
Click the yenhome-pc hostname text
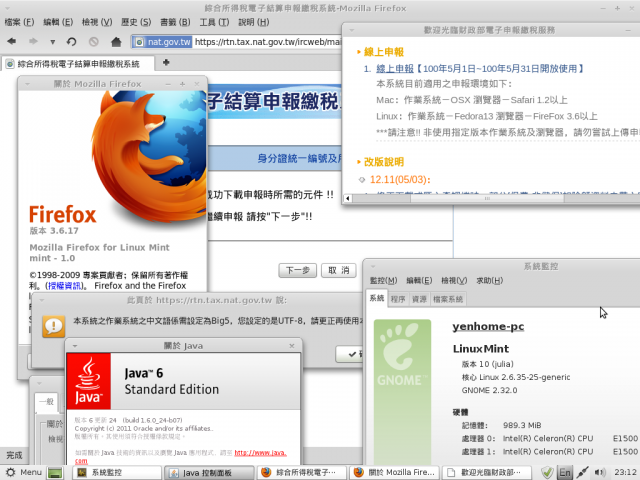(x=488, y=327)
